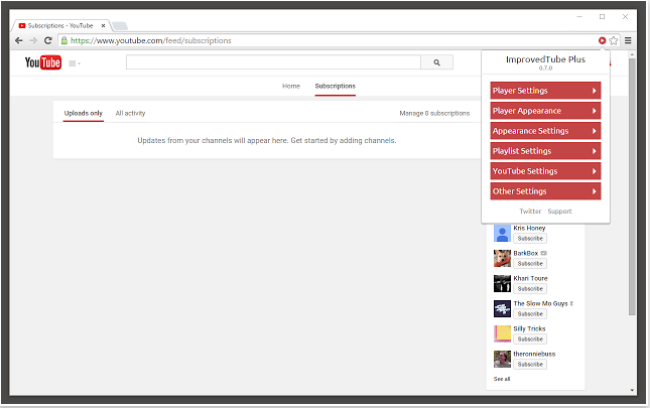650x408 pixels.
Task: Click the search magnifier button
Action: point(437,62)
